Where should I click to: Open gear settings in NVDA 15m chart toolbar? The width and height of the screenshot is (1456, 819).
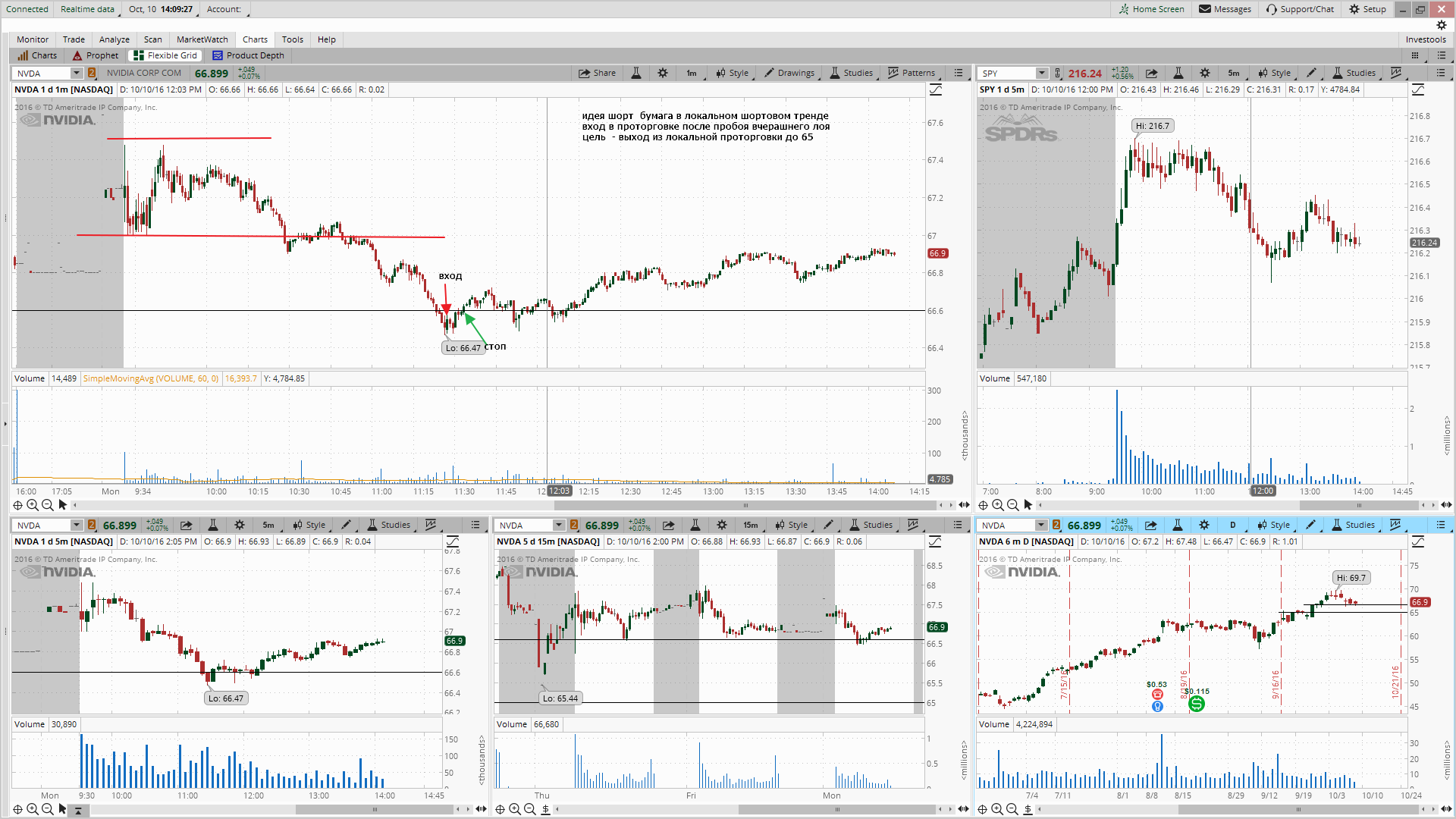point(722,525)
